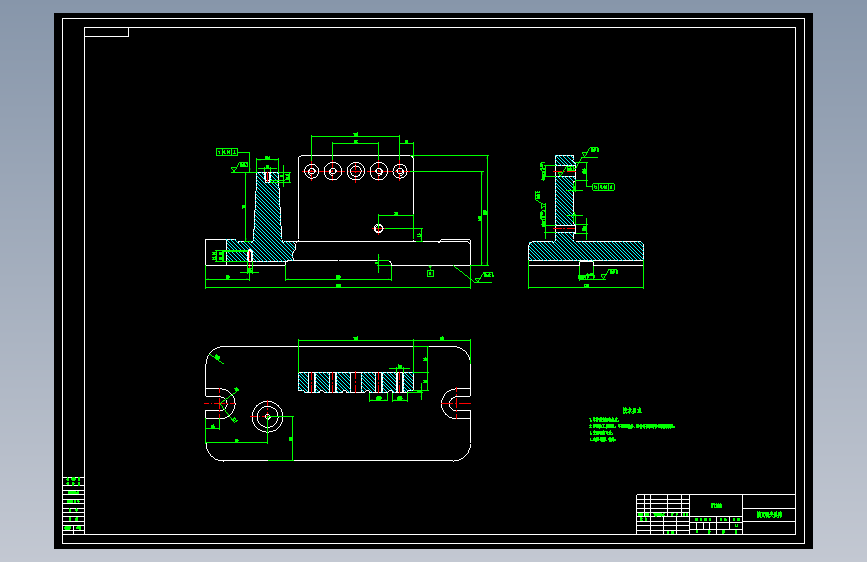Click the lone small hole below the five-hole row

pos(378,228)
